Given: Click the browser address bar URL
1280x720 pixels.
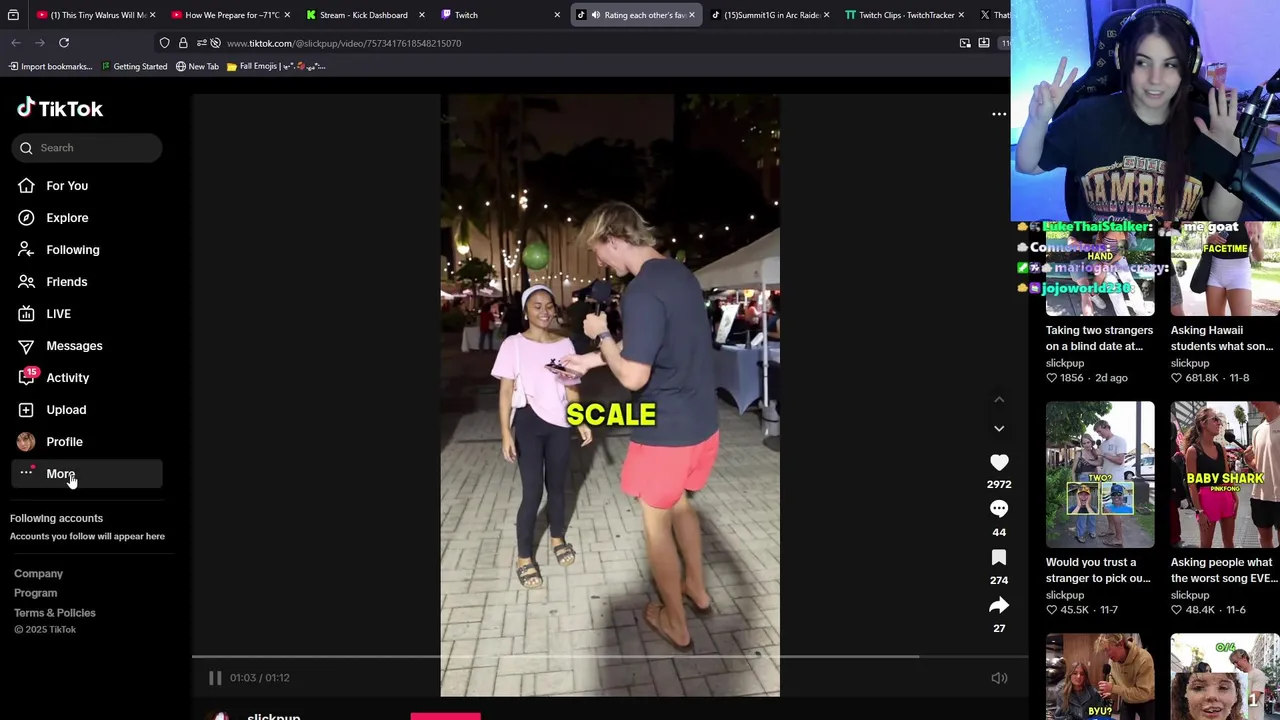Looking at the screenshot, I should [x=344, y=43].
